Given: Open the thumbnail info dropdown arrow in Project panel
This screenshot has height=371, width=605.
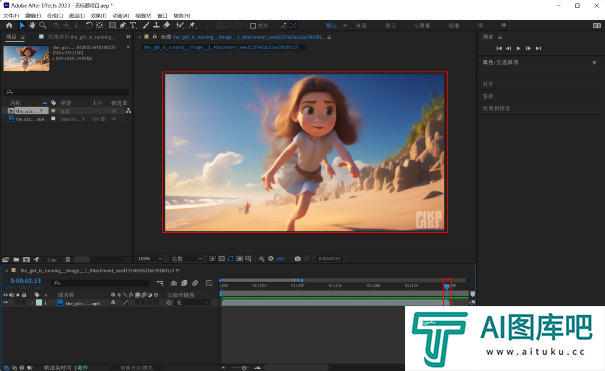Looking at the screenshot, I should (x=128, y=47).
